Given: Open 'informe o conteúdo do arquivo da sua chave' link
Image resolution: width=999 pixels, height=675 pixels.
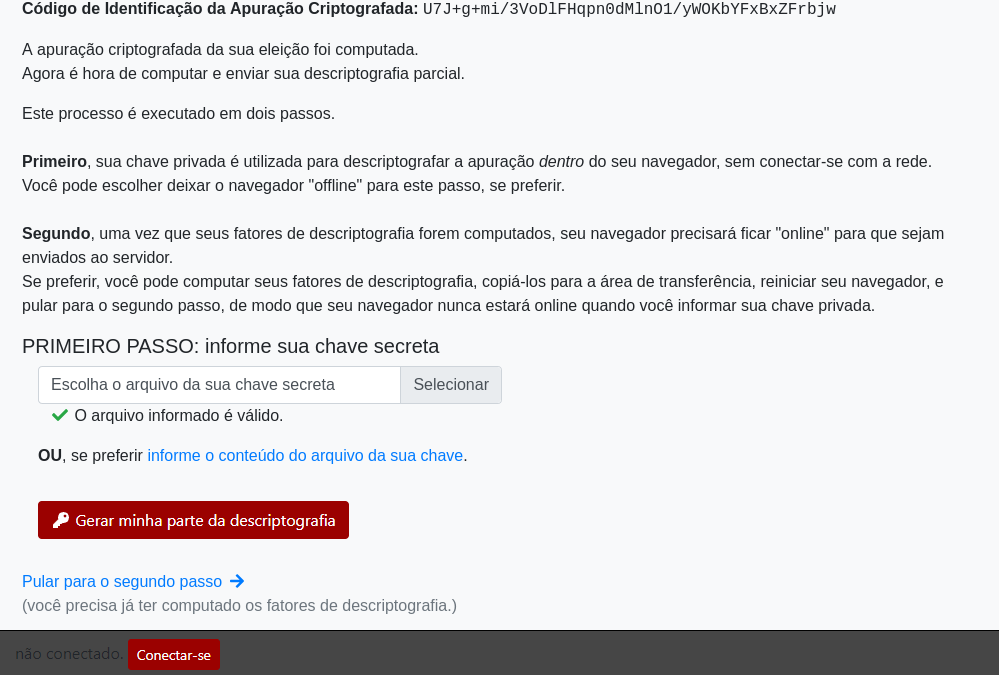Looking at the screenshot, I should [x=305, y=456].
